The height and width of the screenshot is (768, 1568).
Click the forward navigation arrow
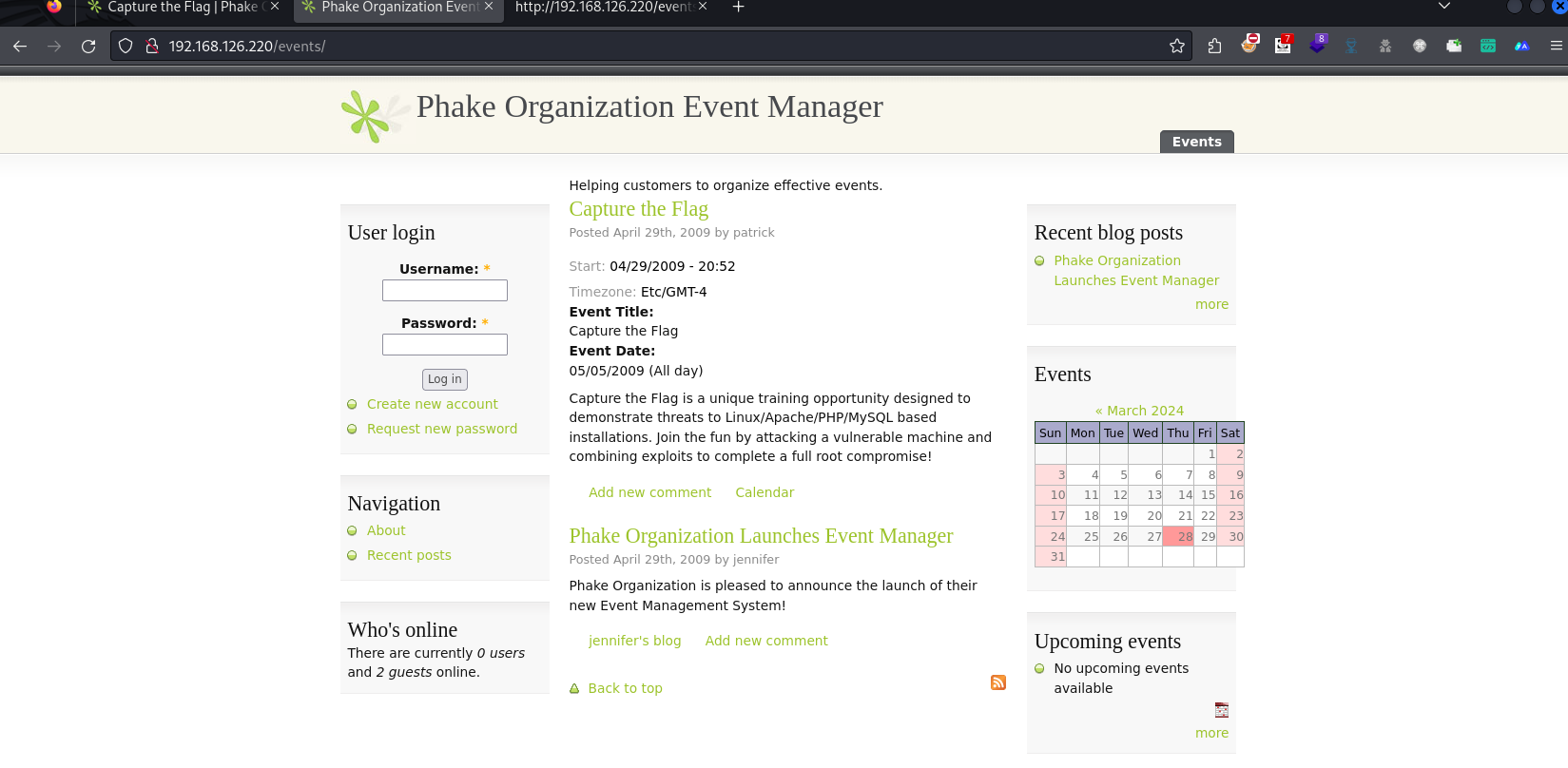[x=54, y=46]
